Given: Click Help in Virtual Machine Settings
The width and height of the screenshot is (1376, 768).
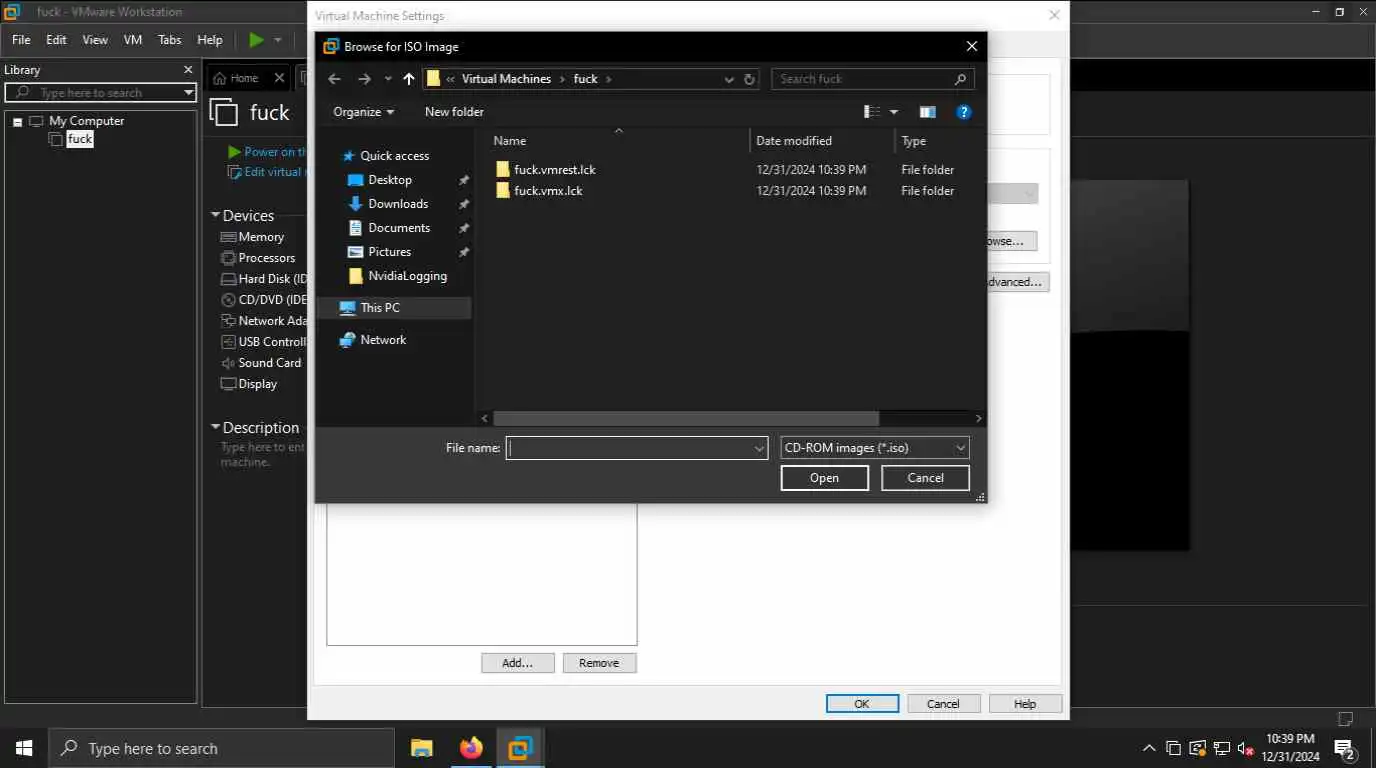Looking at the screenshot, I should click(1025, 704).
